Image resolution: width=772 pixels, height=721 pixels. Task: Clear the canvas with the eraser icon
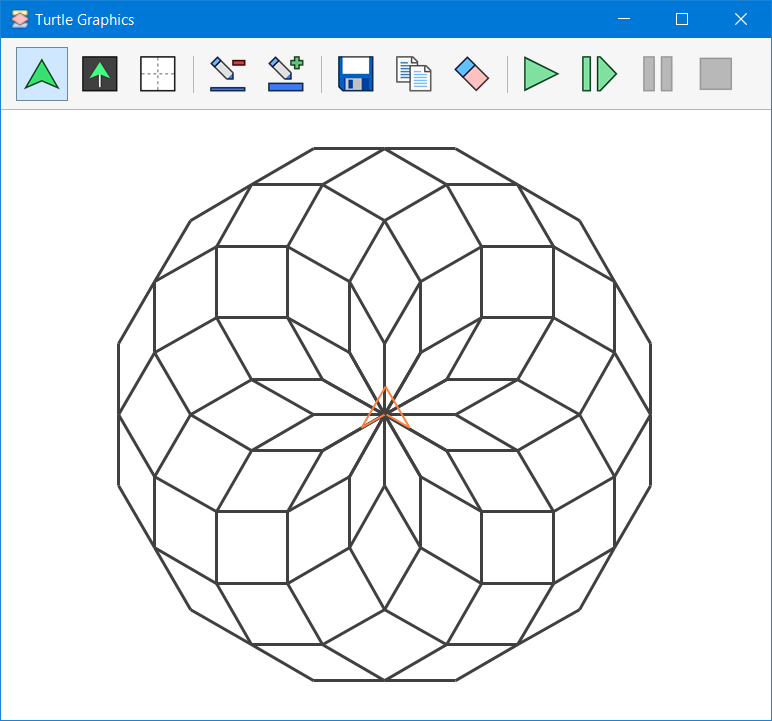pos(472,74)
